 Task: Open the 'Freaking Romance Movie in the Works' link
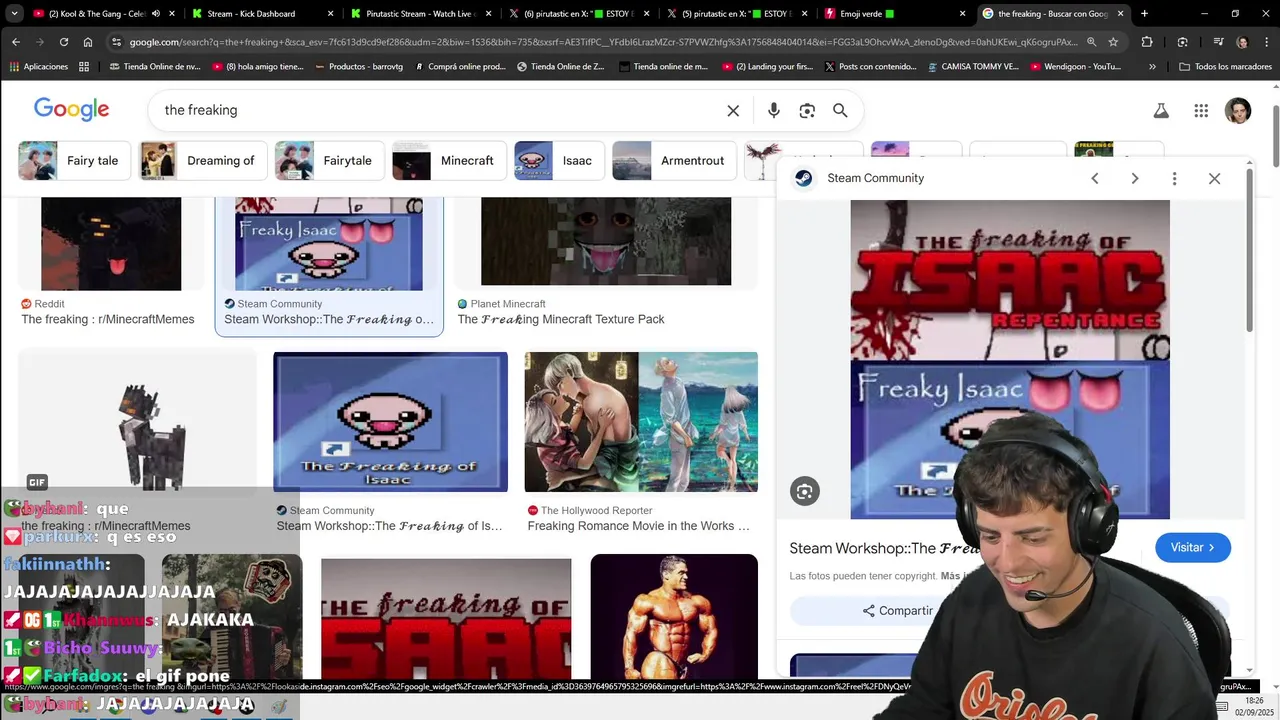coord(638,526)
